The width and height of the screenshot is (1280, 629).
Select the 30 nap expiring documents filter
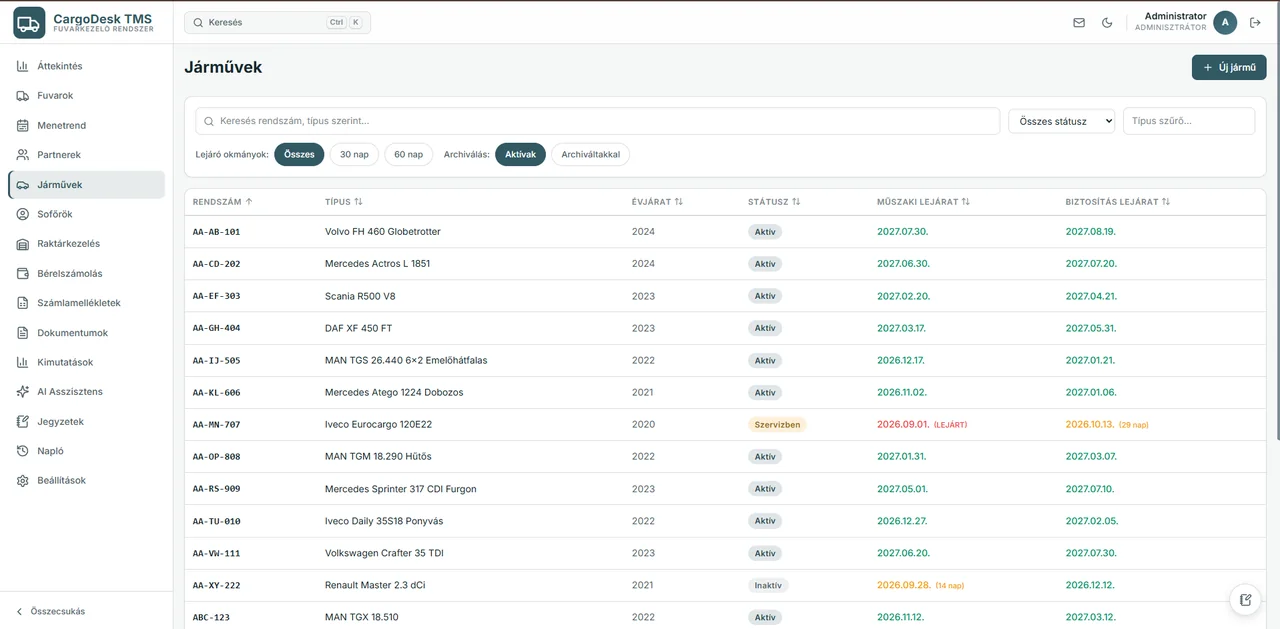pos(354,155)
